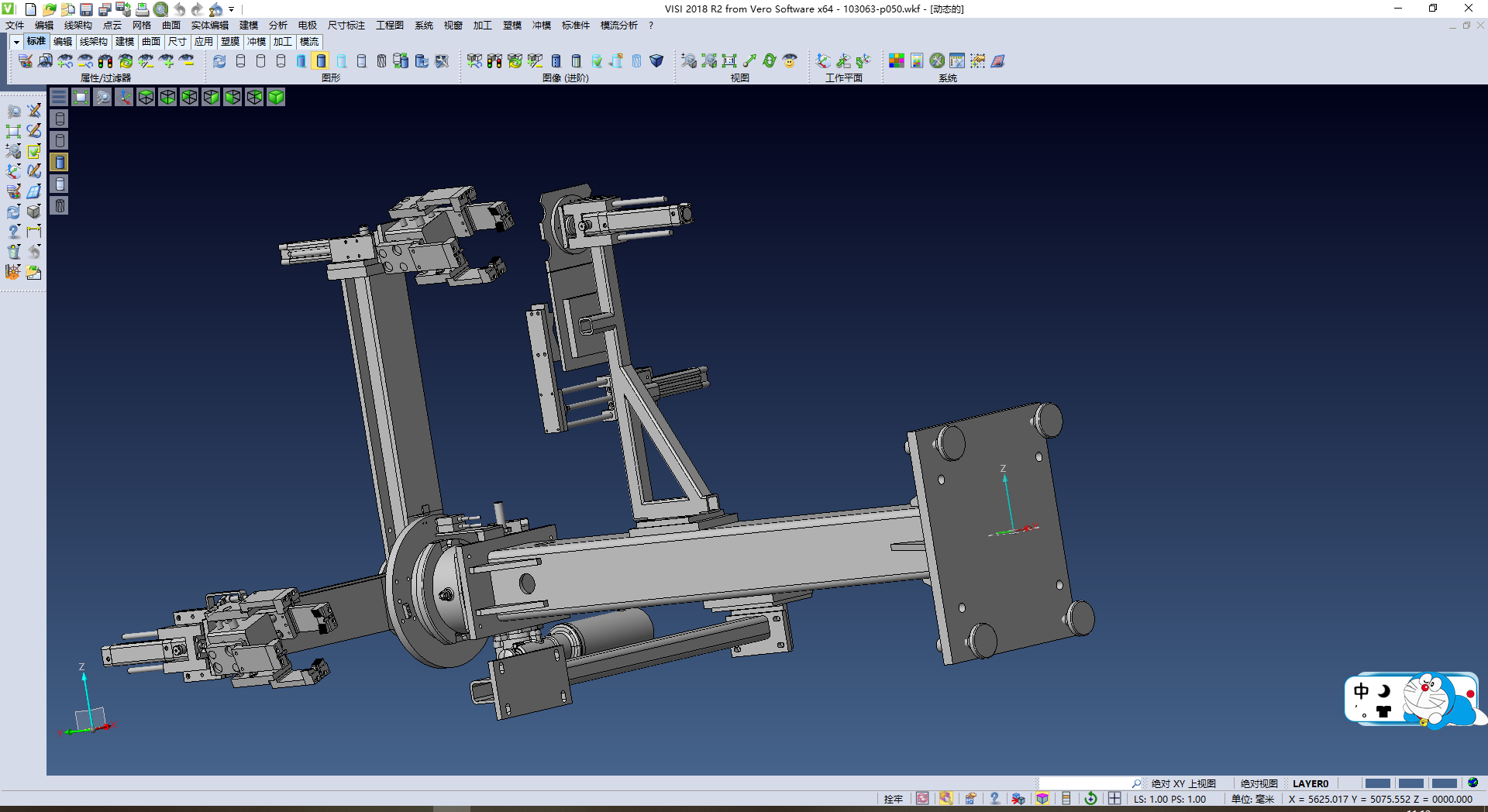This screenshot has height=812, width=1488.
Task: Toggle the highlighted cube icon in status bar
Action: [x=1042, y=799]
